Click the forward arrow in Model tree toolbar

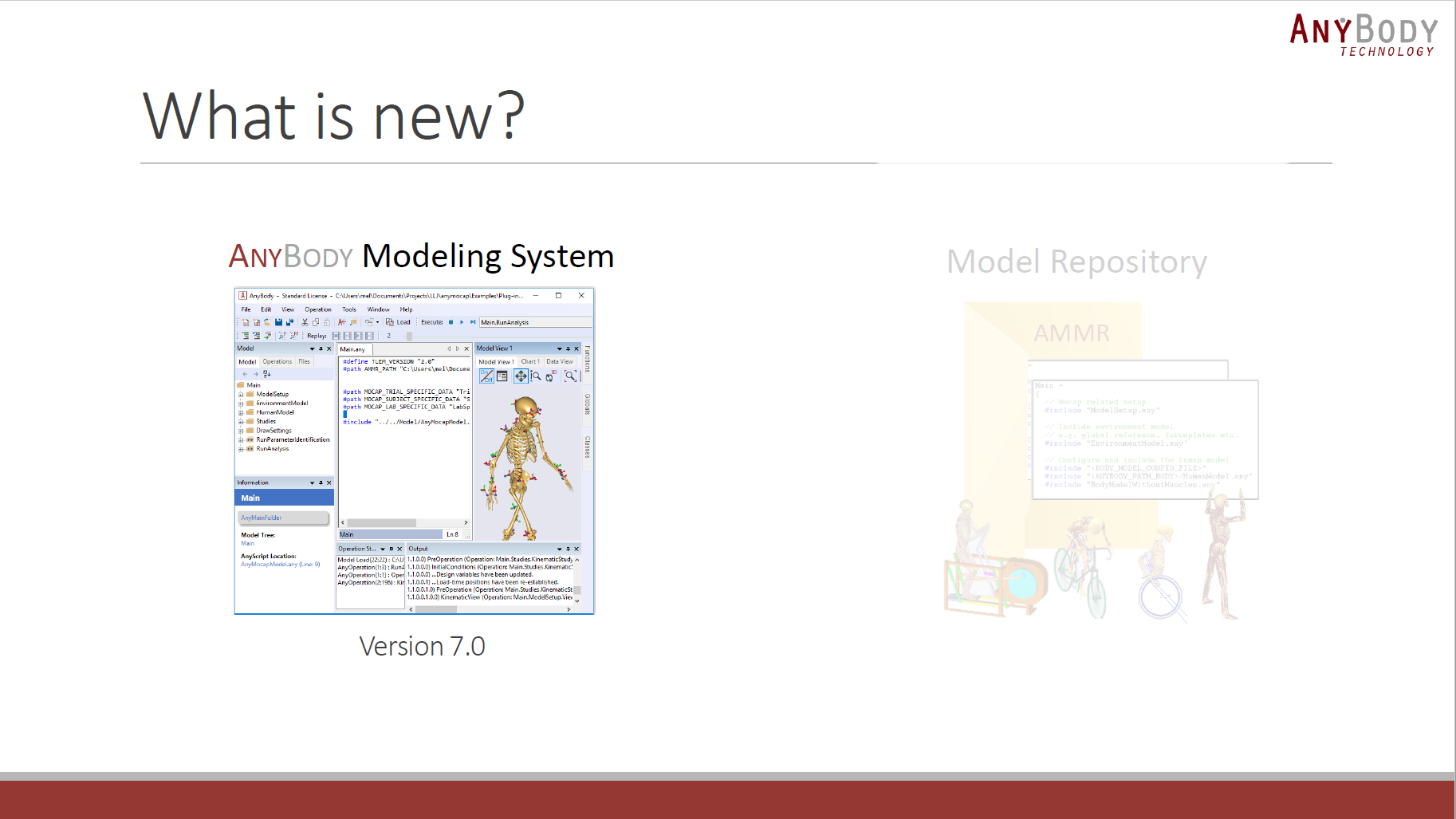click(x=256, y=374)
